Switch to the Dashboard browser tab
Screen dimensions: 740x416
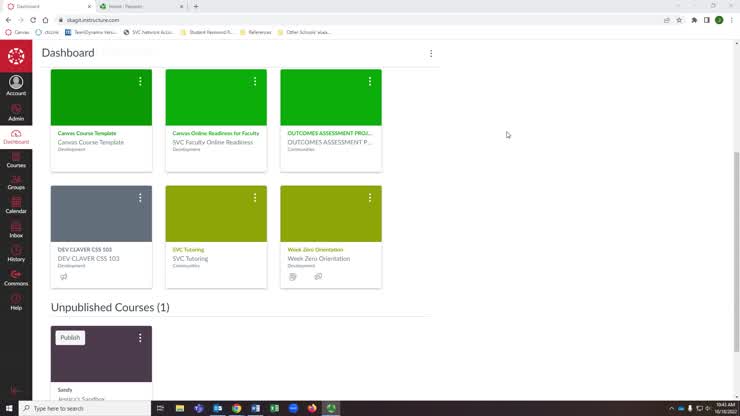tap(47, 7)
